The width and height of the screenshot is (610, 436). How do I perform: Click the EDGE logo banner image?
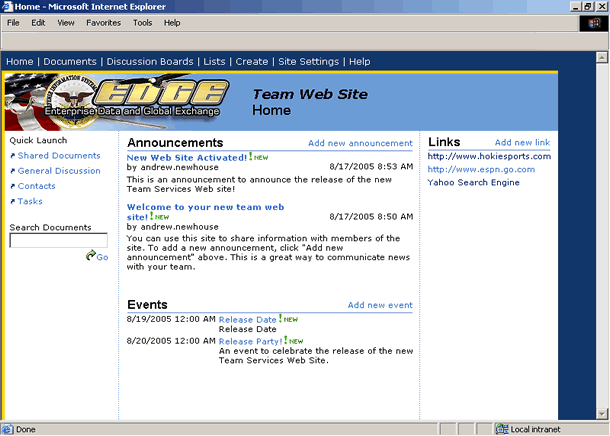coord(117,102)
